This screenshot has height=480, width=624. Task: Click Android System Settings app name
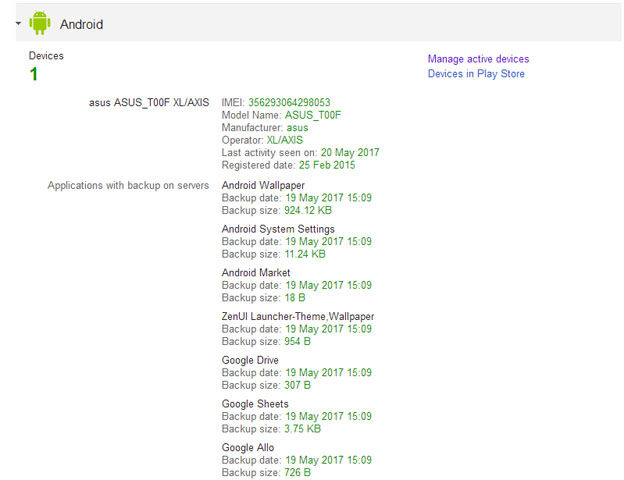(278, 229)
